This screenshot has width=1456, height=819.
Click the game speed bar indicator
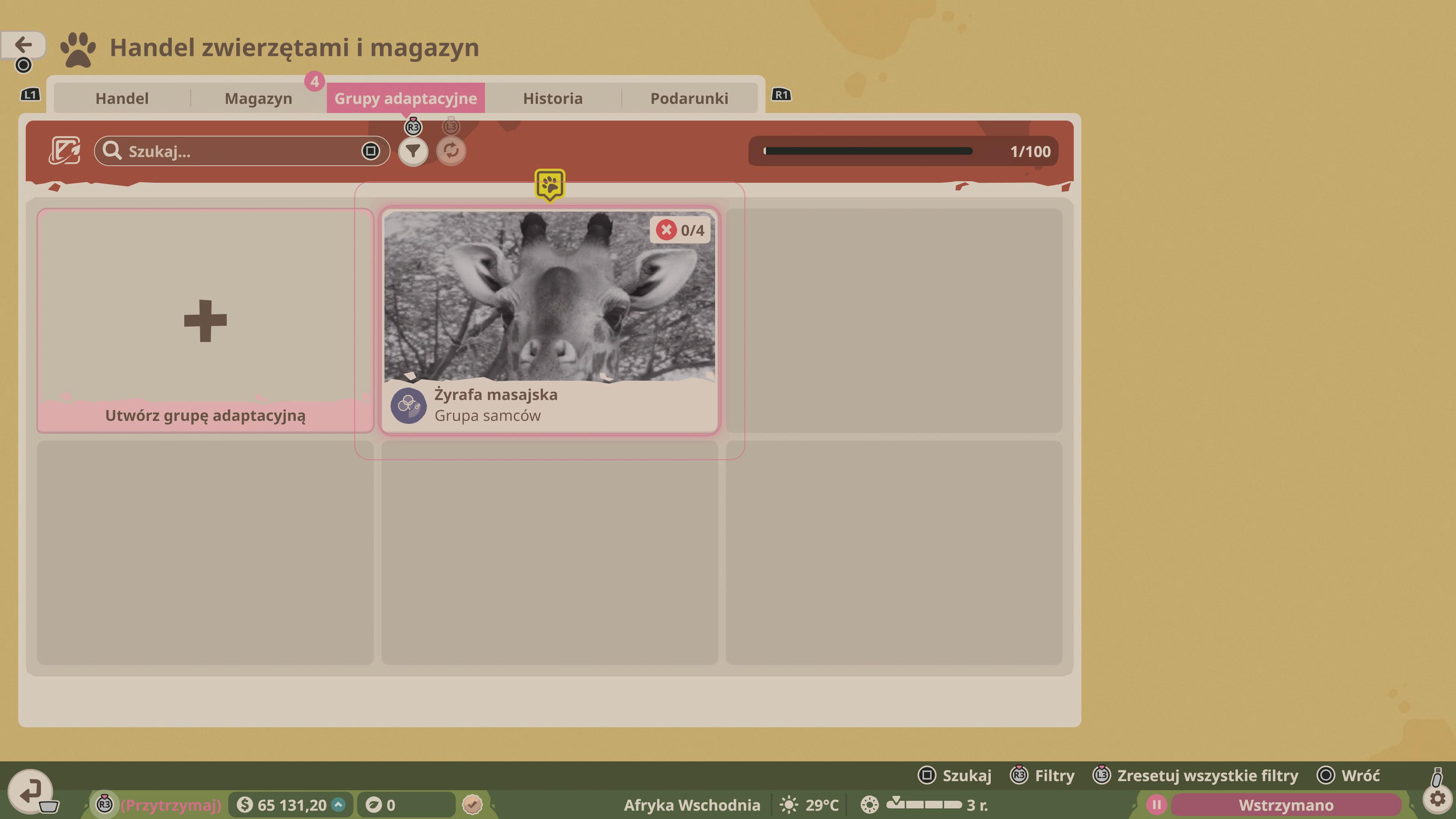[x=924, y=804]
